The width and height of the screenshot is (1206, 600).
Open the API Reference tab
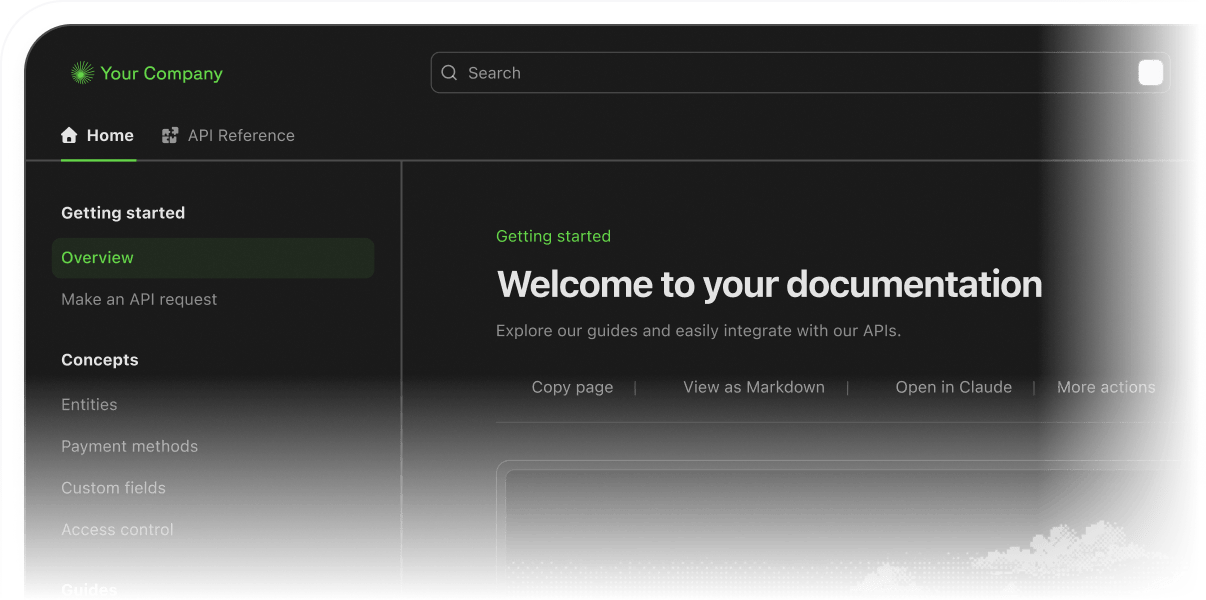pyautogui.click(x=229, y=135)
